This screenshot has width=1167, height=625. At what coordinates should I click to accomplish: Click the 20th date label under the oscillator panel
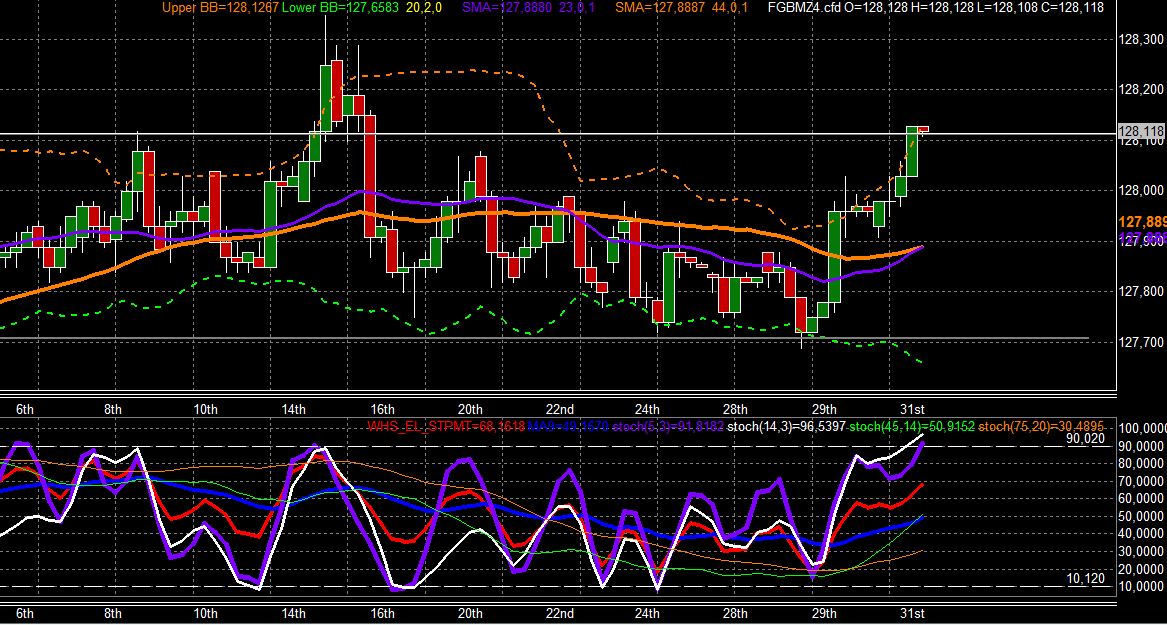coord(470,614)
